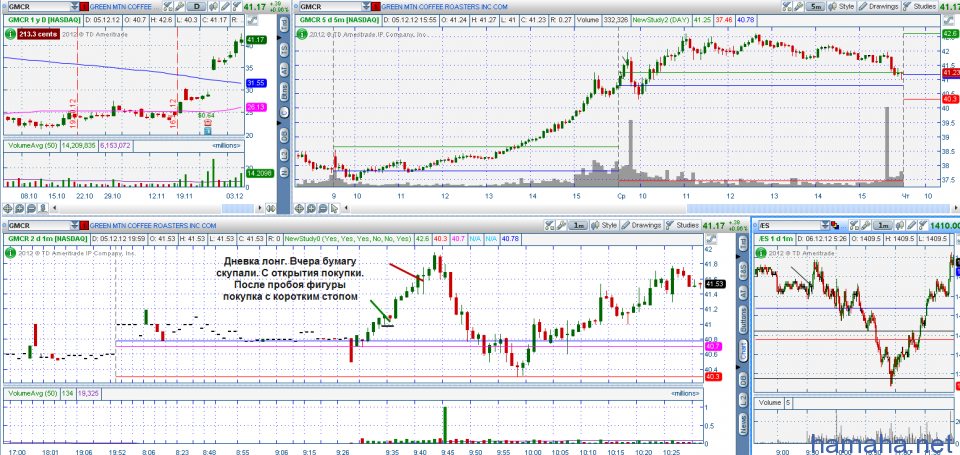960x455 pixels.
Task: Open pencil Drawings icon in top-left daily chart
Action: 225,7
